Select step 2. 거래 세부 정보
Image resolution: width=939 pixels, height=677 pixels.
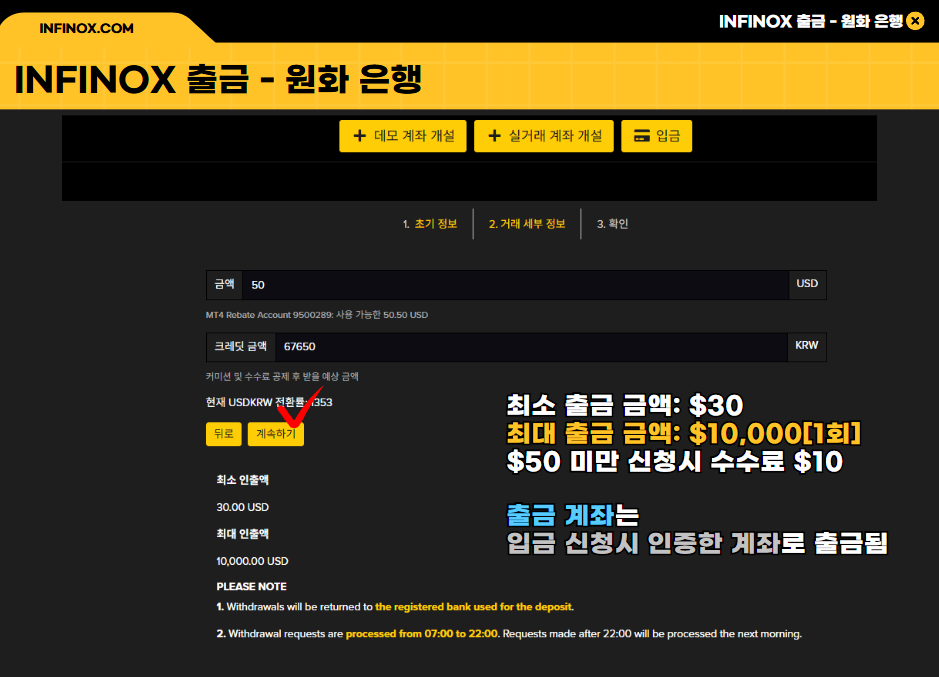[x=527, y=224]
